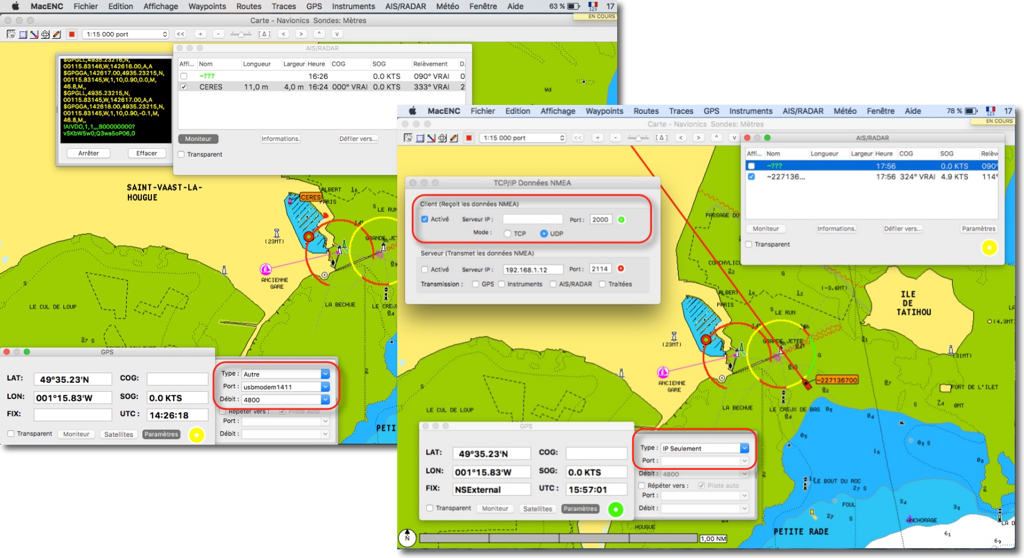Image resolution: width=1024 pixels, height=558 pixels.
Task: Pan chart right with '>' in left window toolbar
Action: point(301,34)
